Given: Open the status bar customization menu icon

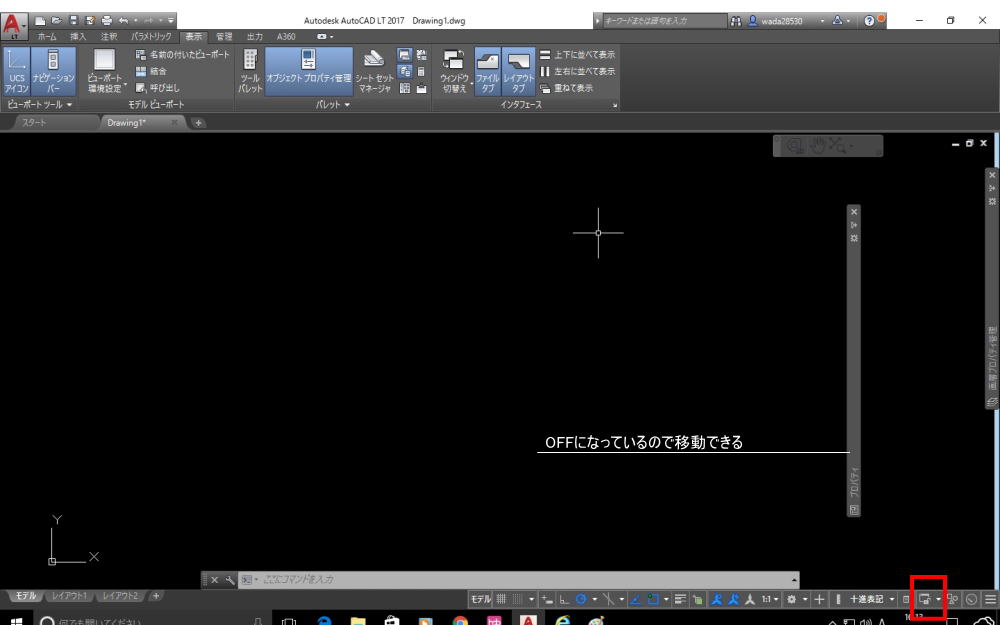Looking at the screenshot, I should click(990, 599).
